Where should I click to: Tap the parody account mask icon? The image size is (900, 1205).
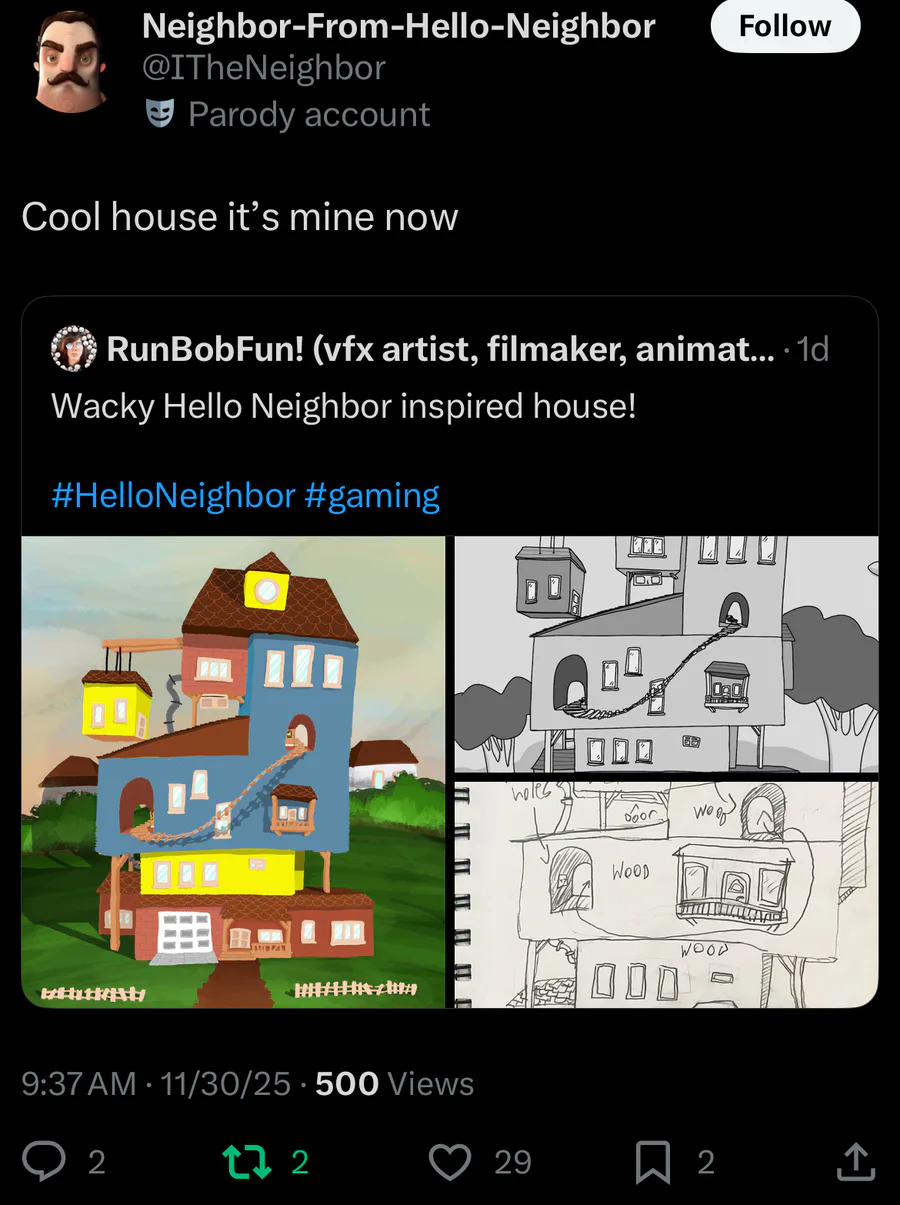160,114
